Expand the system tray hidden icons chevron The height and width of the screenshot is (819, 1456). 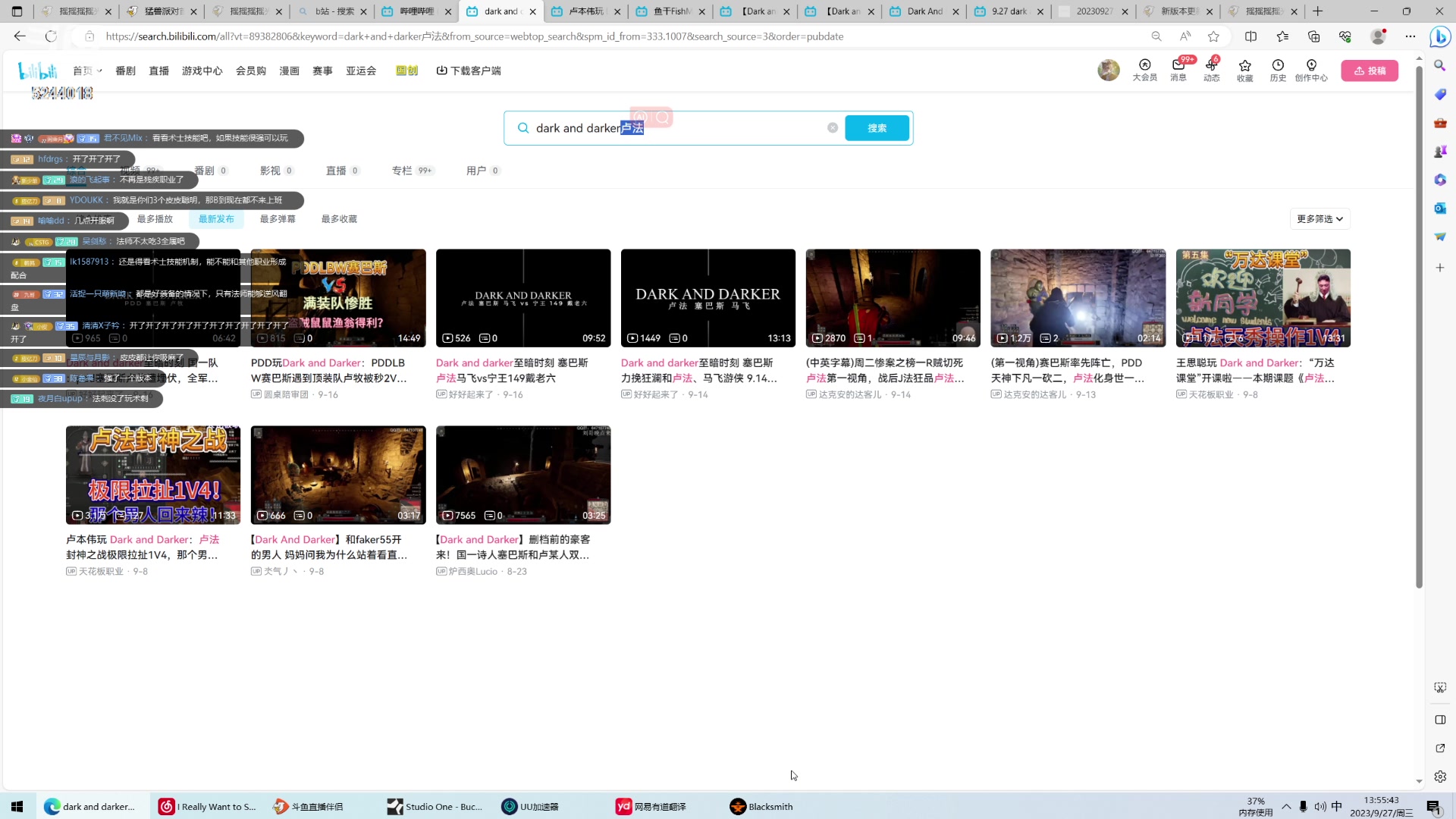(1286, 806)
